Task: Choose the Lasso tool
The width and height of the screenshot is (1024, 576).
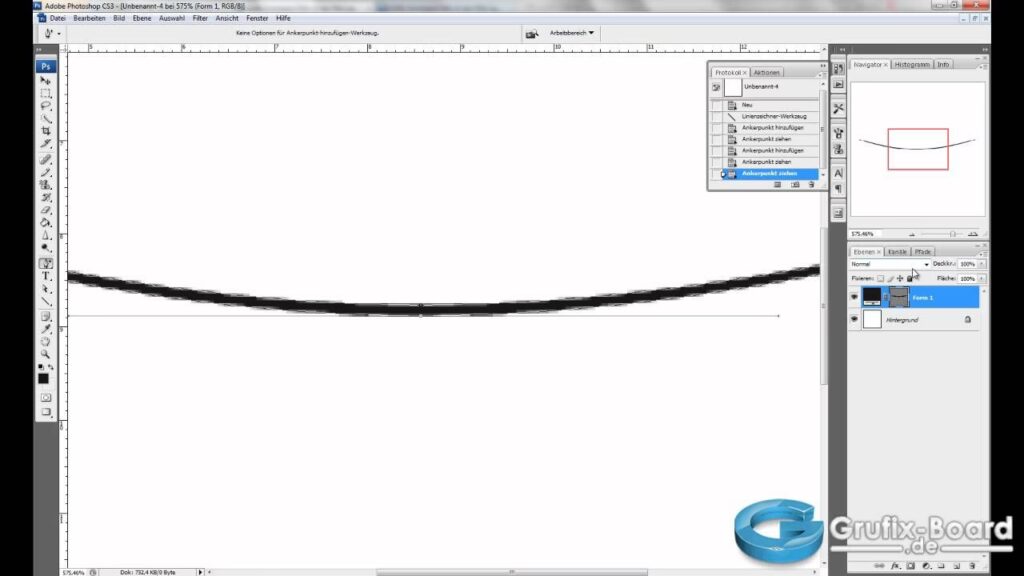Action: tap(46, 105)
